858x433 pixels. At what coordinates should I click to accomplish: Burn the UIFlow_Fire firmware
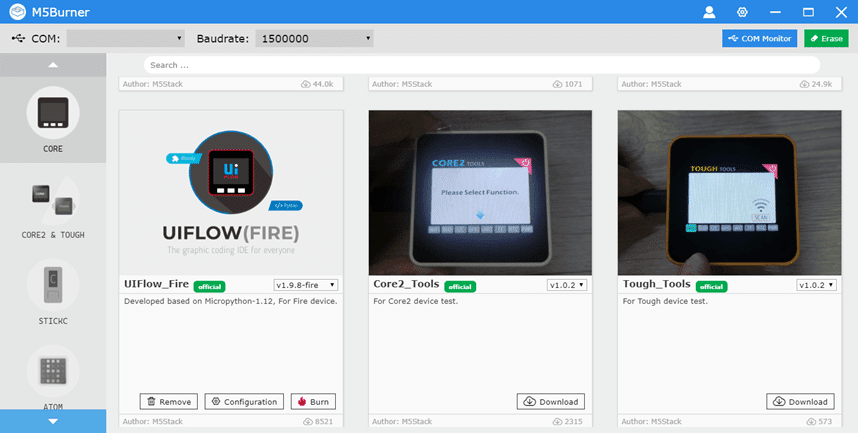click(313, 401)
